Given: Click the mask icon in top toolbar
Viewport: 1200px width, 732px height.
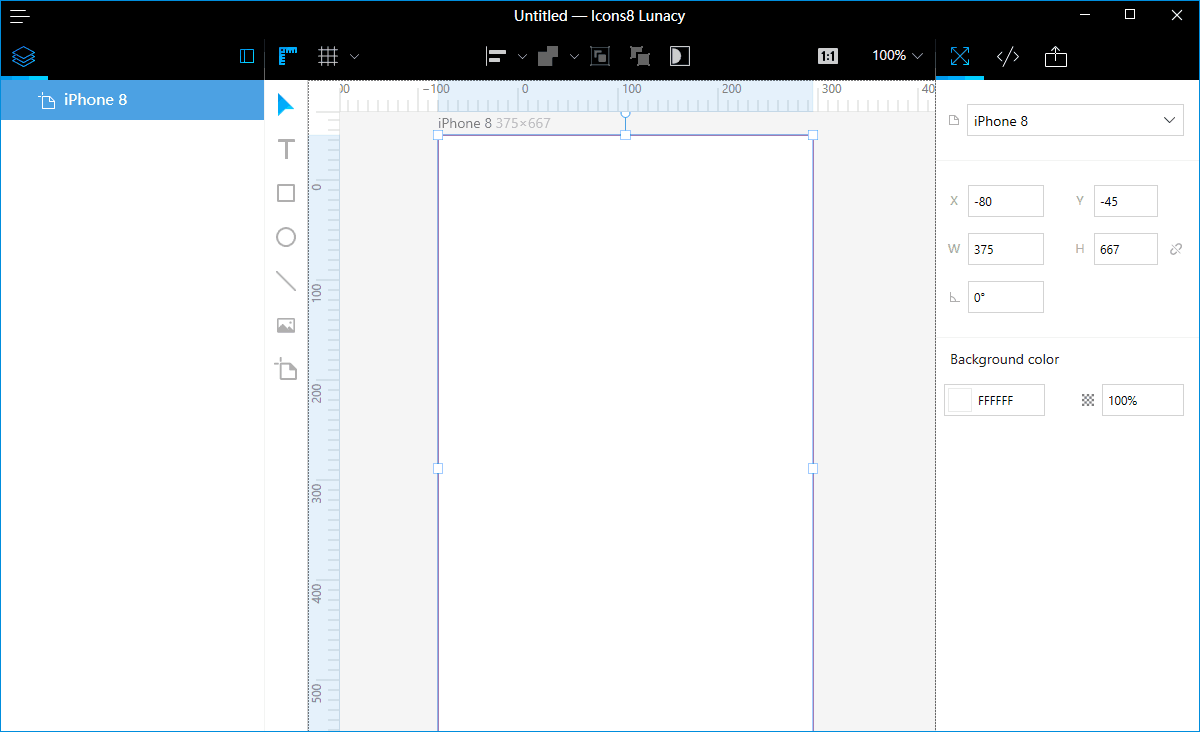Looking at the screenshot, I should (680, 56).
